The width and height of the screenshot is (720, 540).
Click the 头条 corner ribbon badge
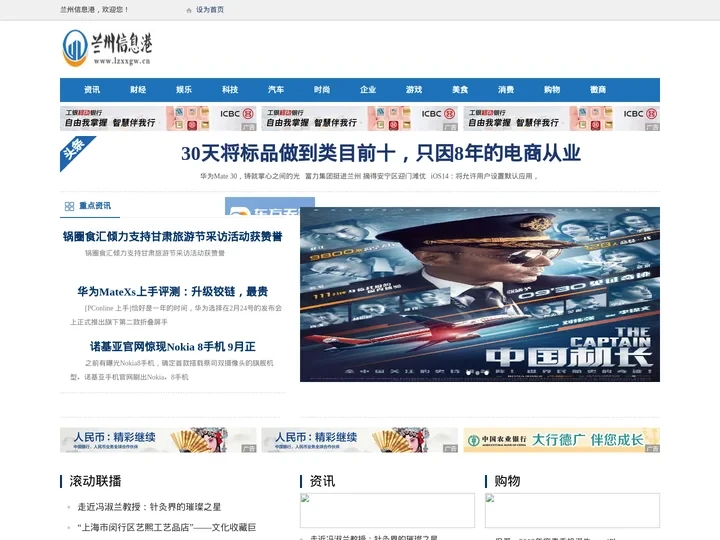click(x=75, y=151)
